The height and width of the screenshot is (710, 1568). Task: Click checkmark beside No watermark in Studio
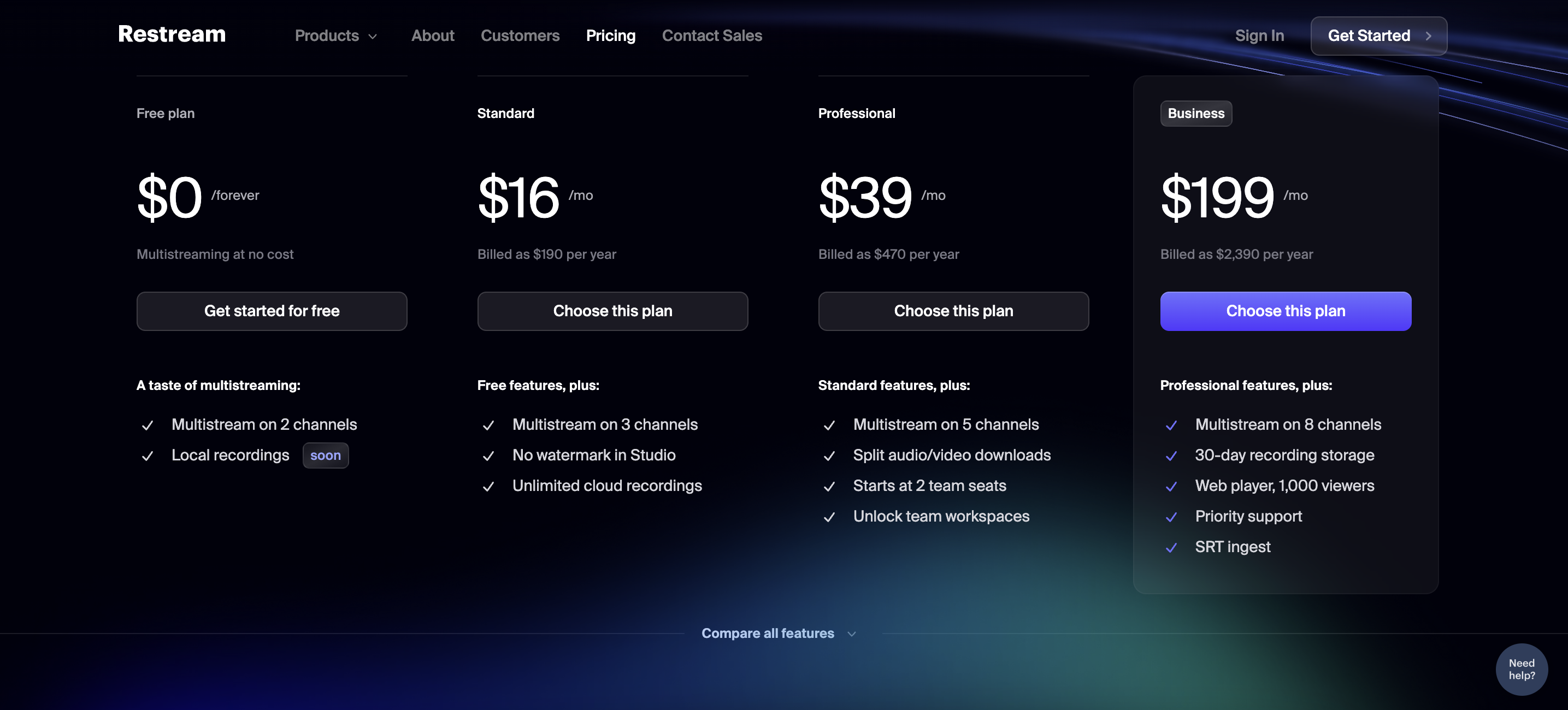click(488, 455)
